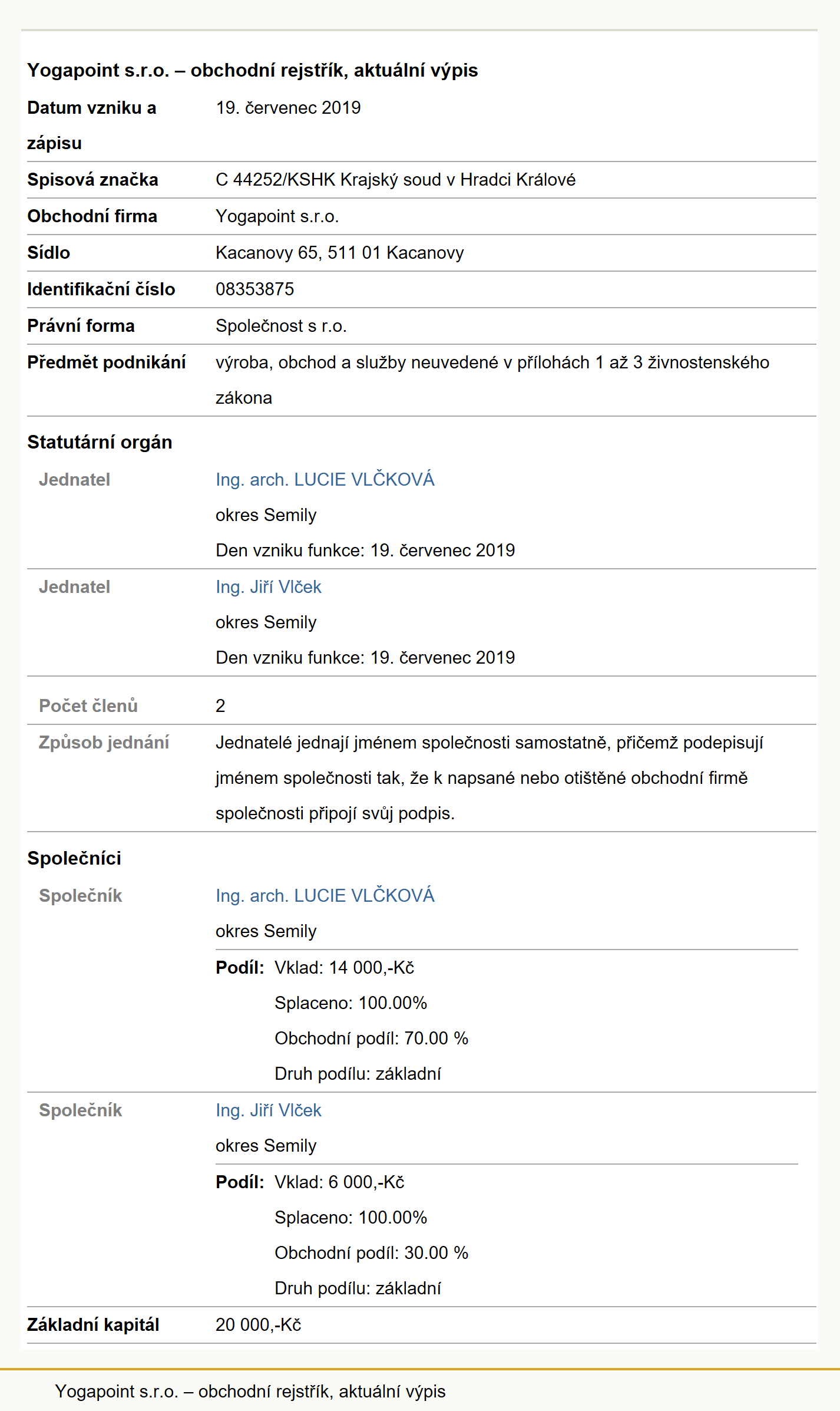This screenshot has width=840, height=1411.
Task: Open Ing. Jiří Vlček link under Jednatel
Action: pyautogui.click(x=268, y=587)
